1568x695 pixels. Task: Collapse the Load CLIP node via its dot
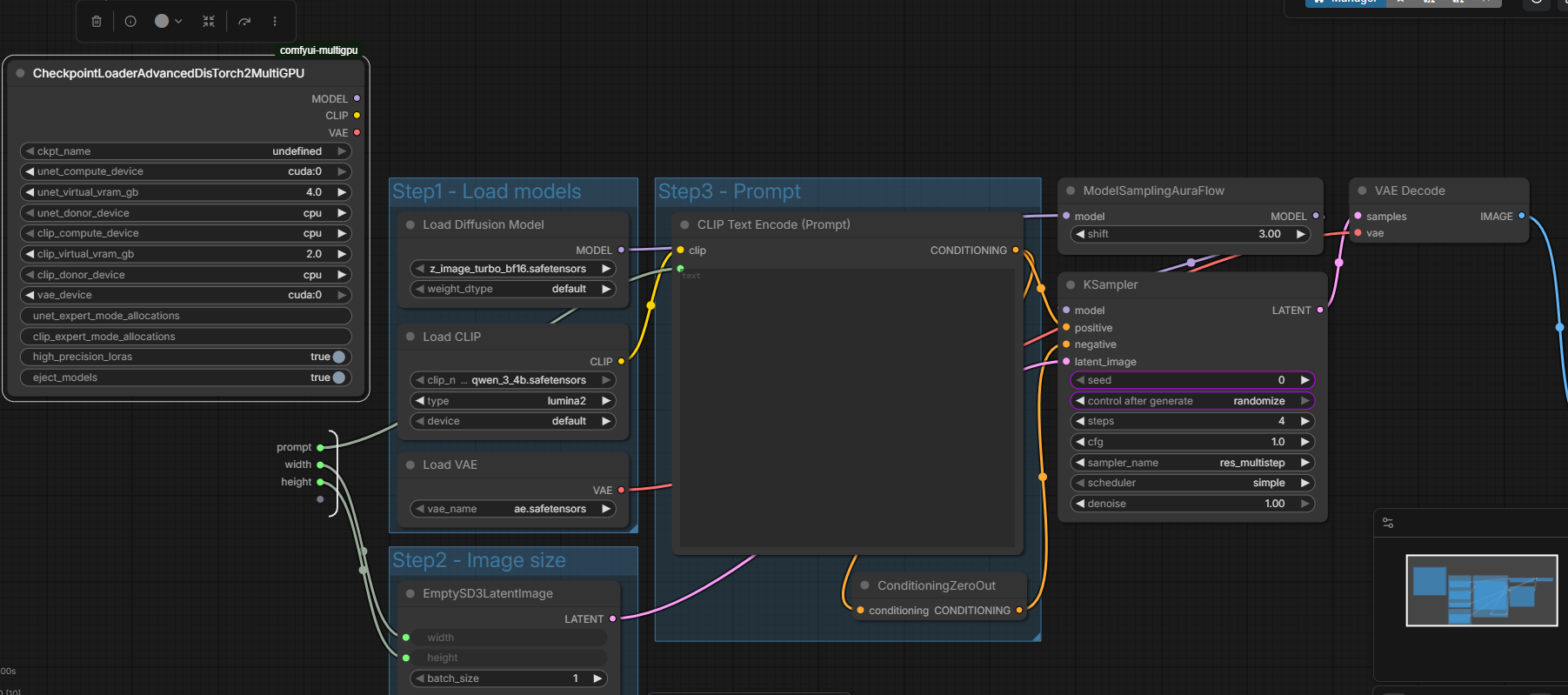(410, 337)
